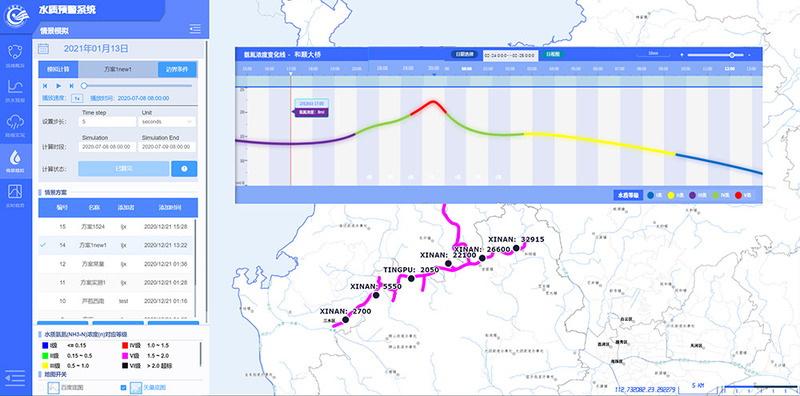
Task: Switch to the 边界条件 tab
Action: pyautogui.click(x=177, y=69)
